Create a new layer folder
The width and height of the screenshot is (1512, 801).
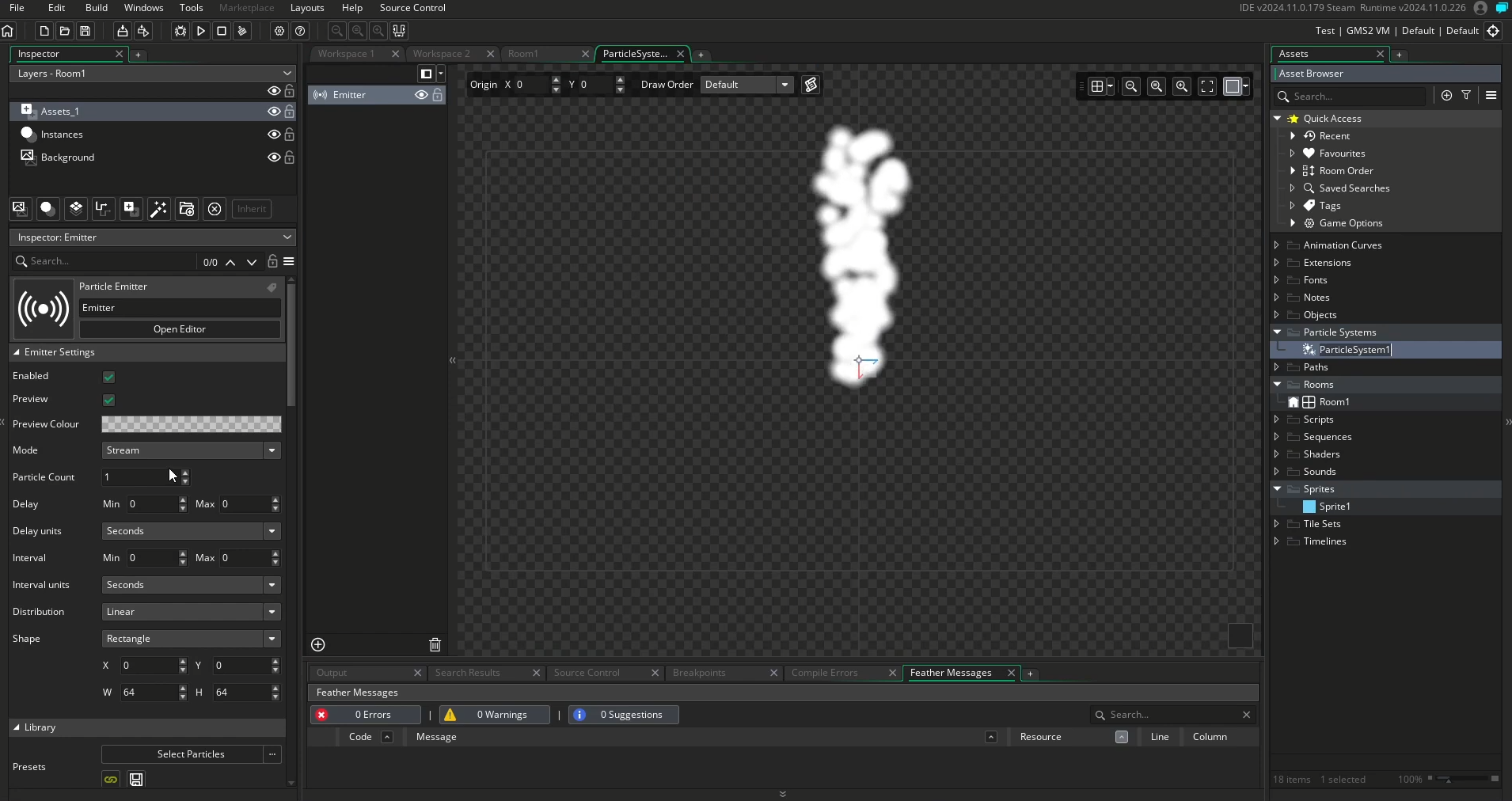[187, 208]
